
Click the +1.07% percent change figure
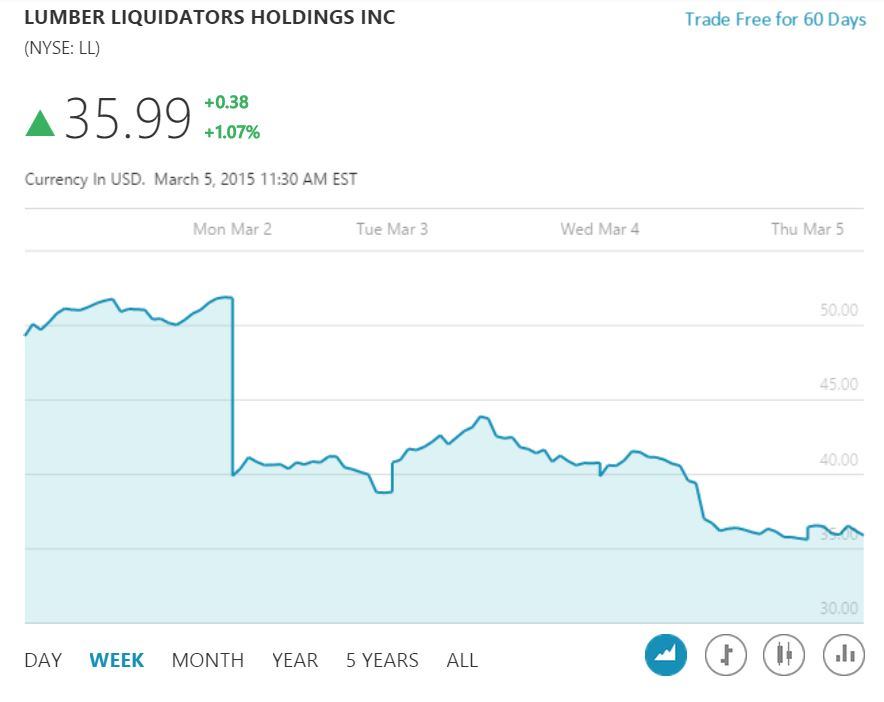[232, 132]
